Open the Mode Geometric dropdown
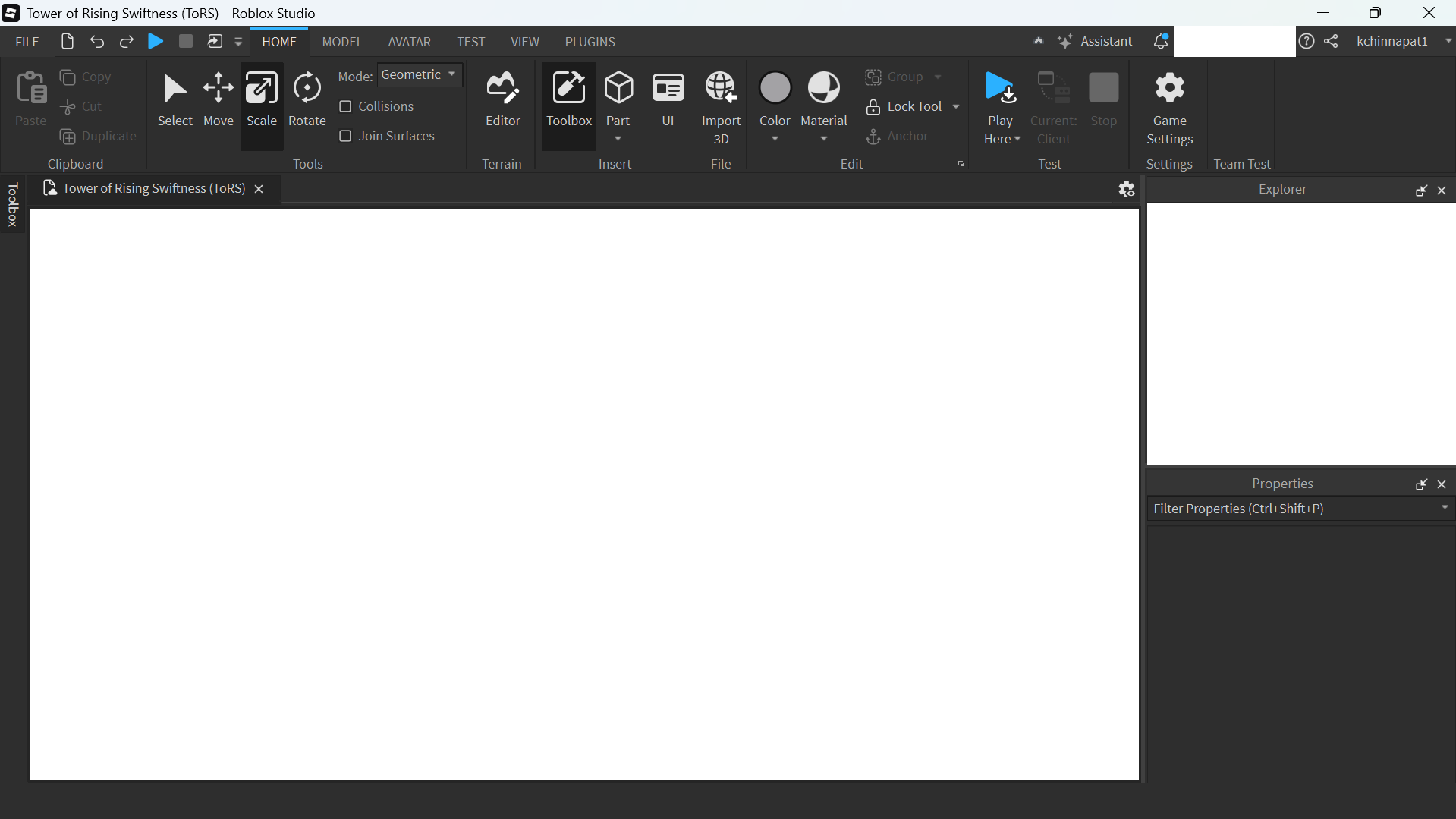This screenshot has height=819, width=1456. point(420,74)
